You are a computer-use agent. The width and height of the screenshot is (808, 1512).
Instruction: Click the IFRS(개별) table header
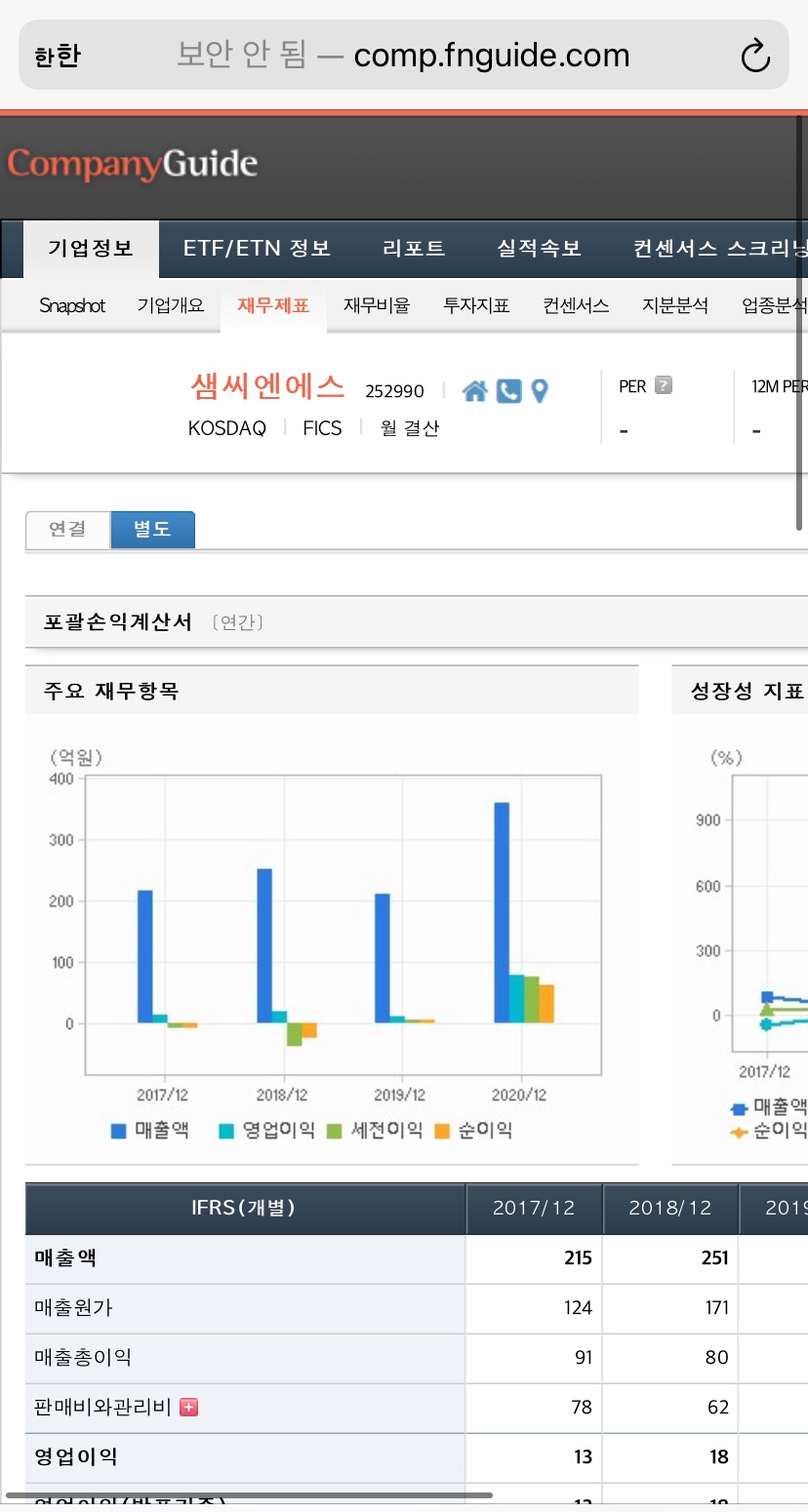pyautogui.click(x=244, y=1209)
